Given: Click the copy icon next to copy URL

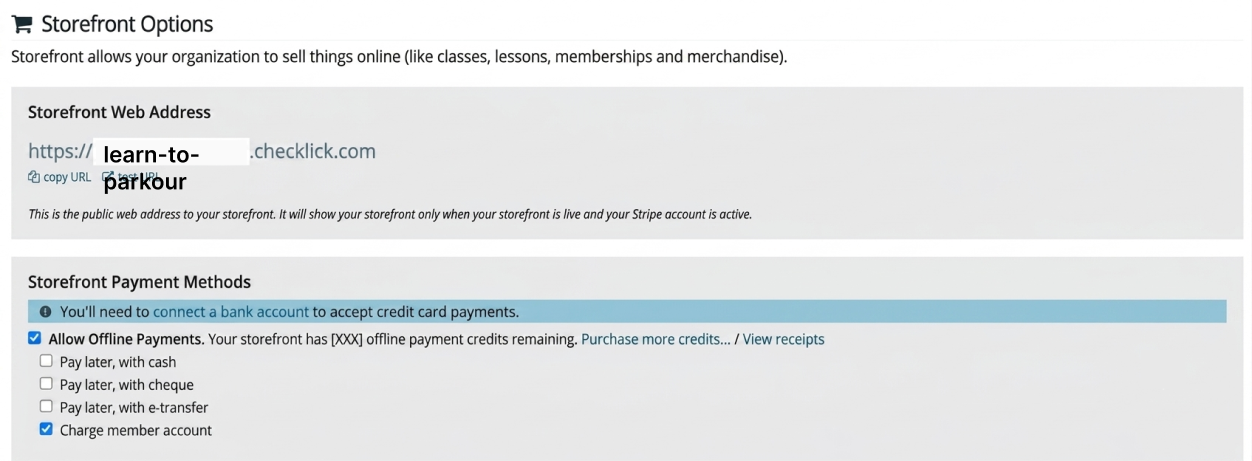Looking at the screenshot, I should (34, 177).
